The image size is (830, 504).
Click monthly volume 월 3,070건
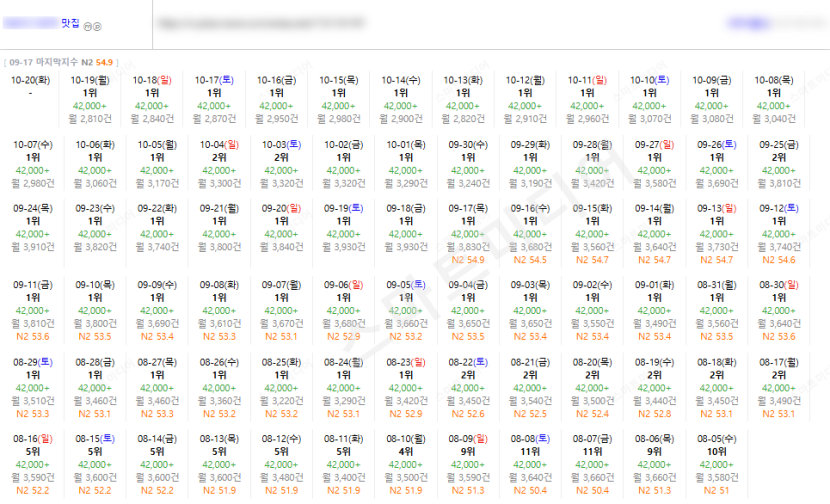pos(649,119)
